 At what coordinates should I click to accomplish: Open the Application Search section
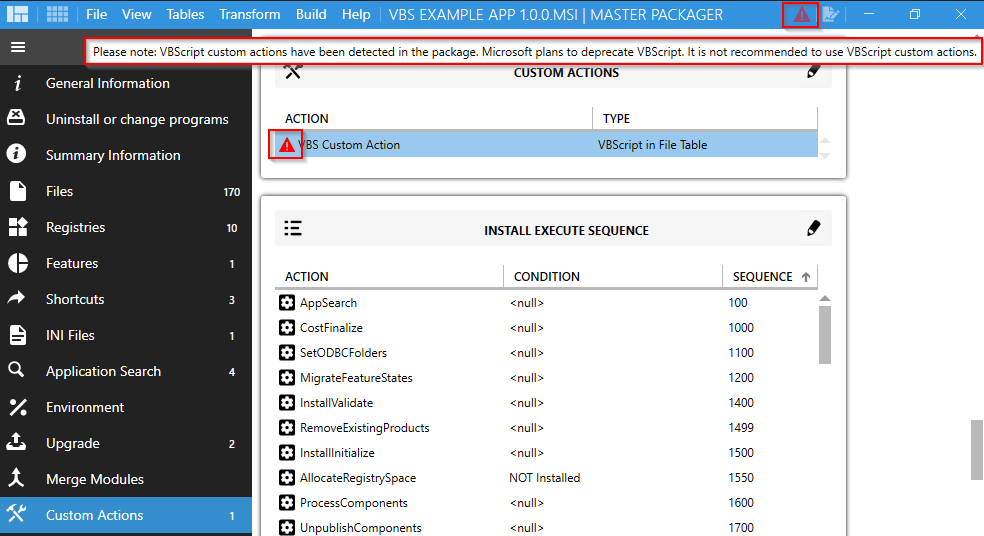click(x=126, y=371)
